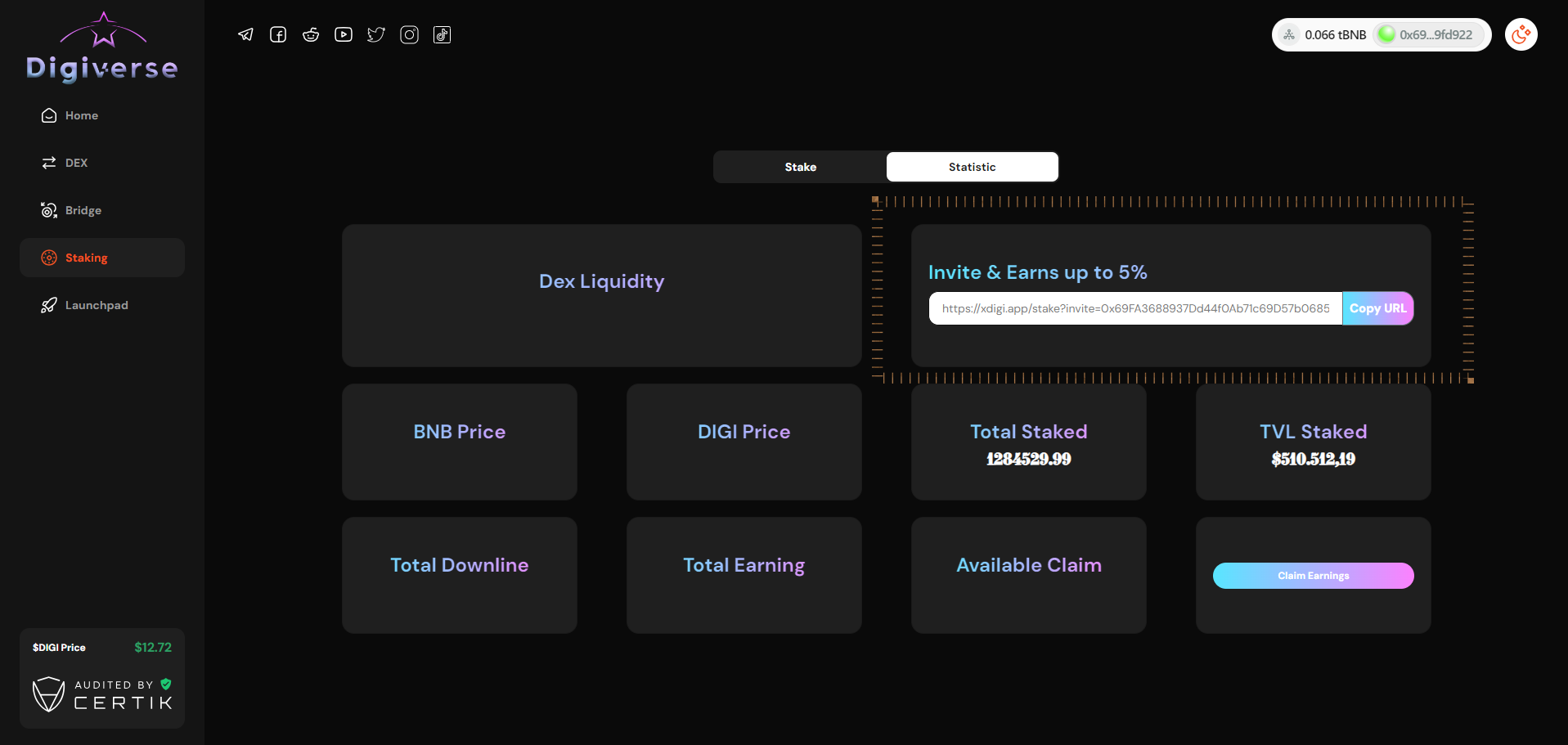Click the CertiK shield logo
1568x745 pixels.
click(48, 694)
